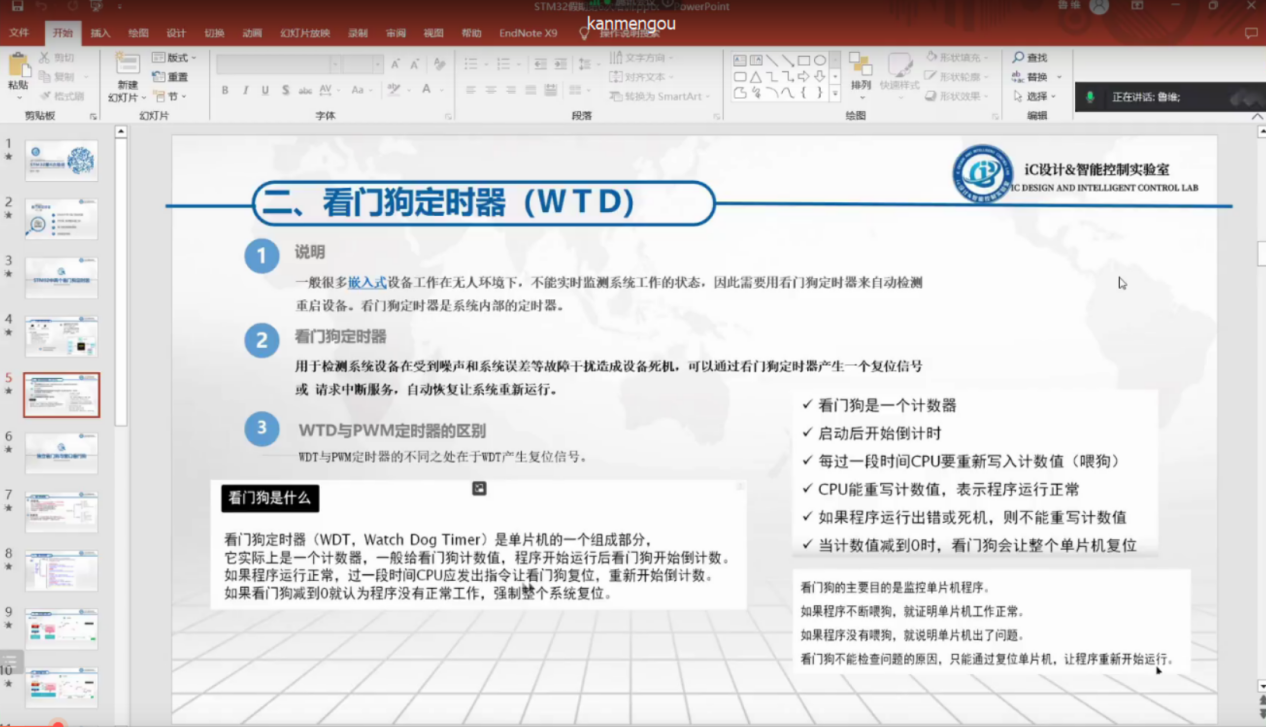The image size is (1266, 727).
Task: Open the Layout (版式) dropdown
Action: 174,58
